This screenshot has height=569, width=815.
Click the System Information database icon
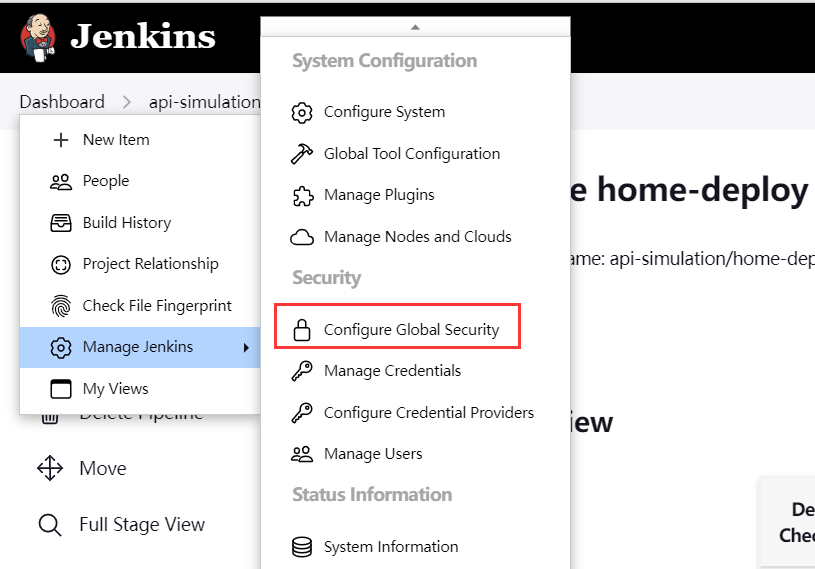coord(302,547)
